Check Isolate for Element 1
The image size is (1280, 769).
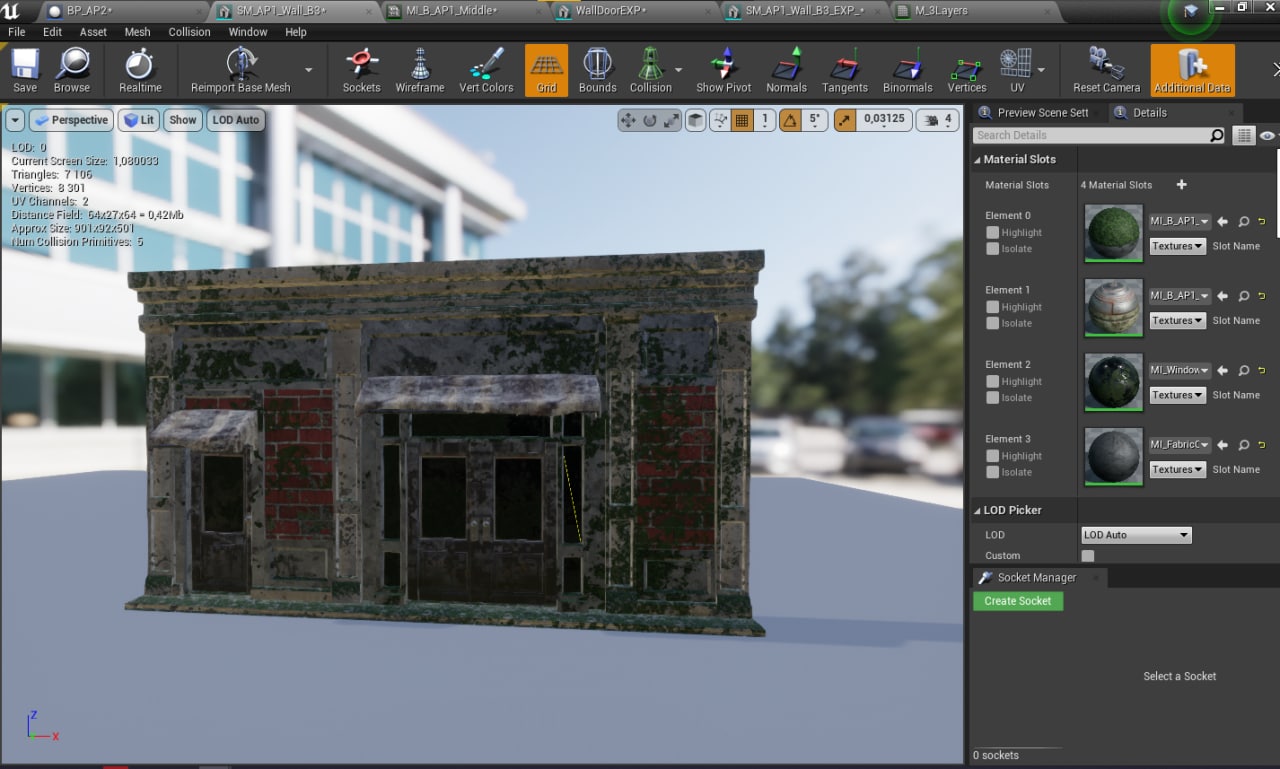992,323
